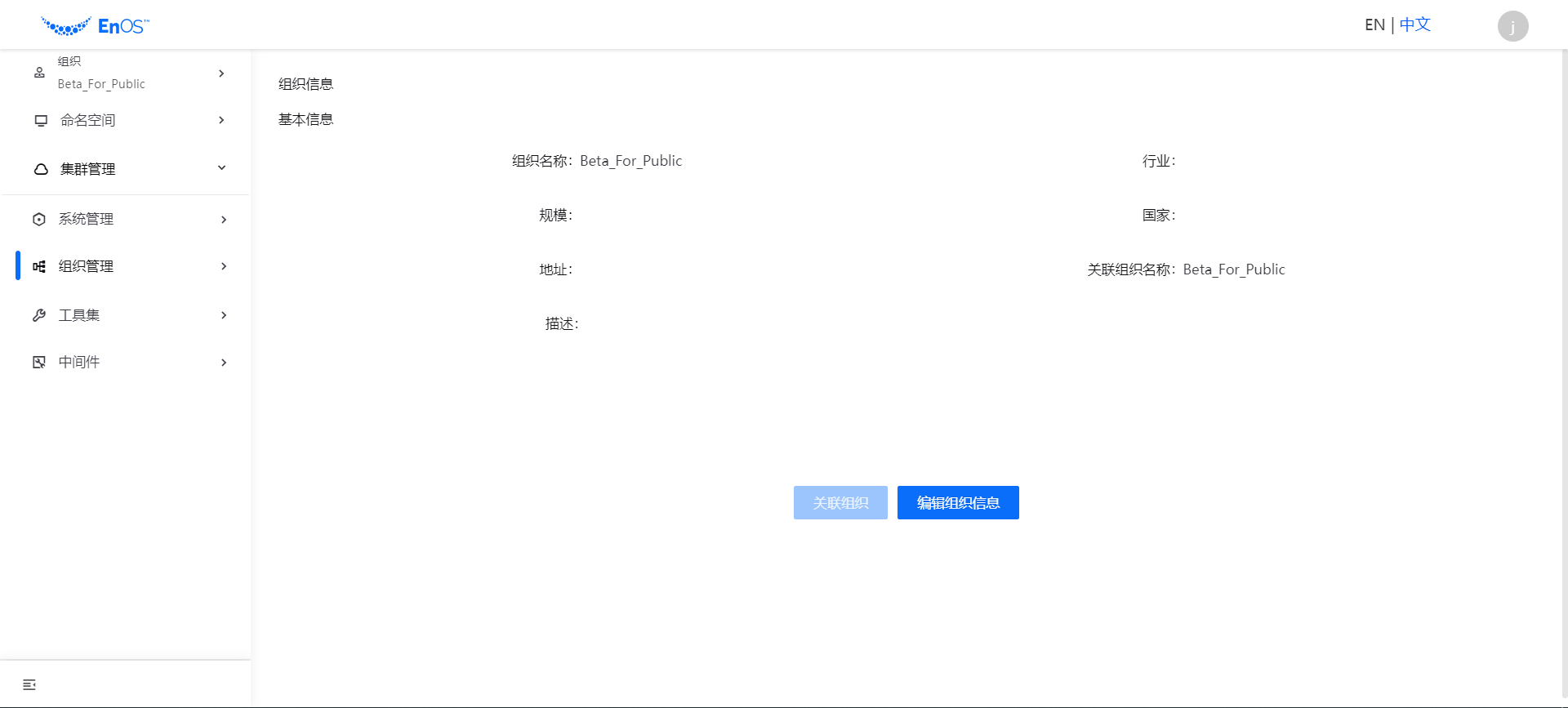Click the organization person icon in sidebar
This screenshot has width=1568, height=708.
click(x=39, y=73)
